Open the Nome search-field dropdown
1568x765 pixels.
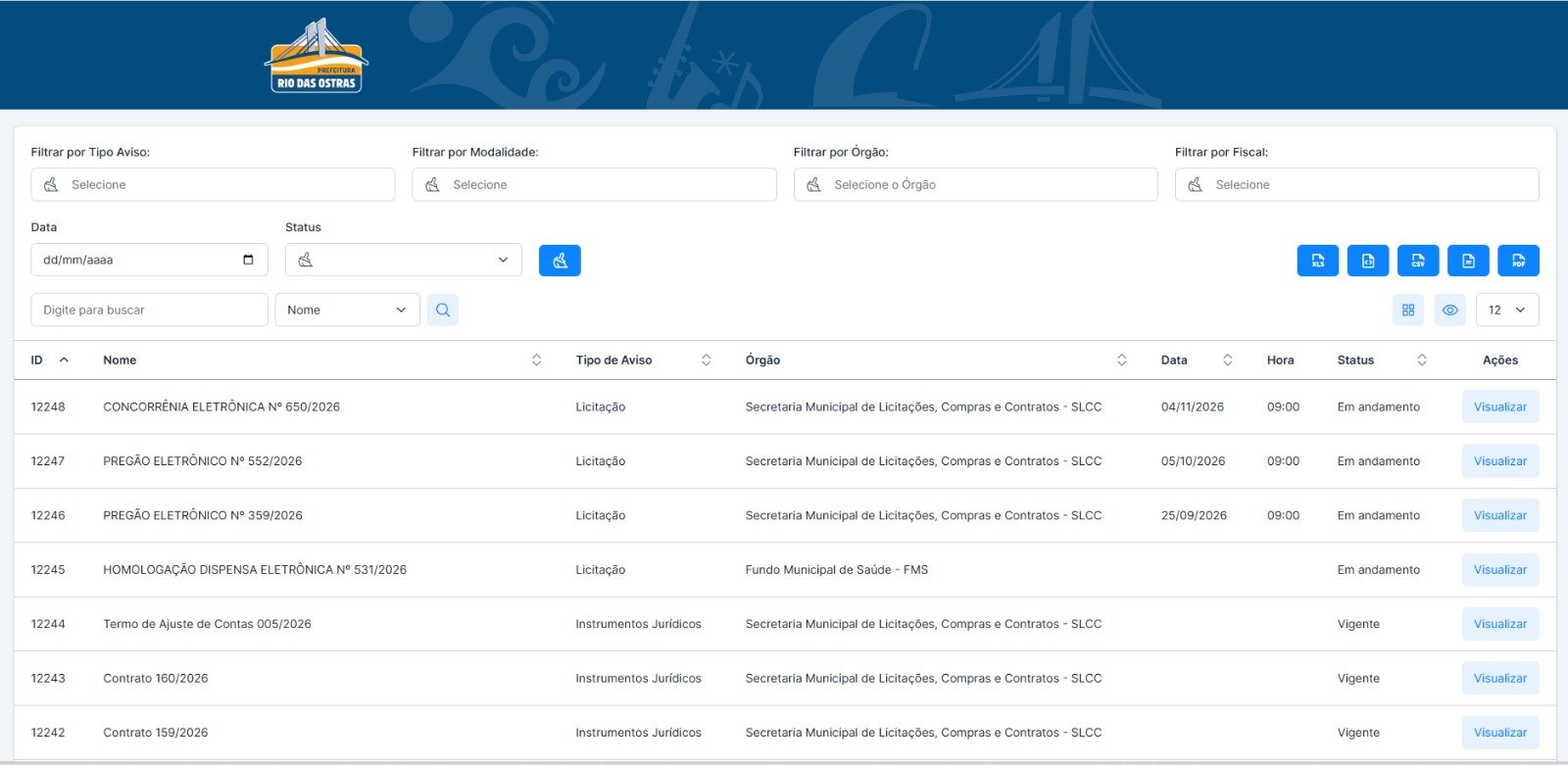point(348,310)
